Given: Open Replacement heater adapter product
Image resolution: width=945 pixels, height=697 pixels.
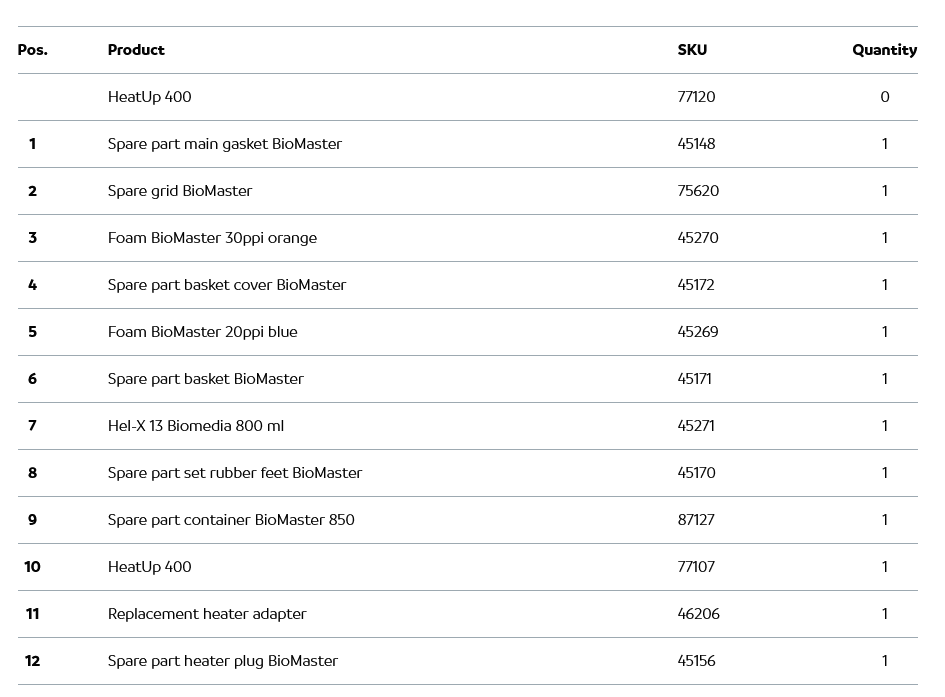Looking at the screenshot, I should tap(207, 614).
